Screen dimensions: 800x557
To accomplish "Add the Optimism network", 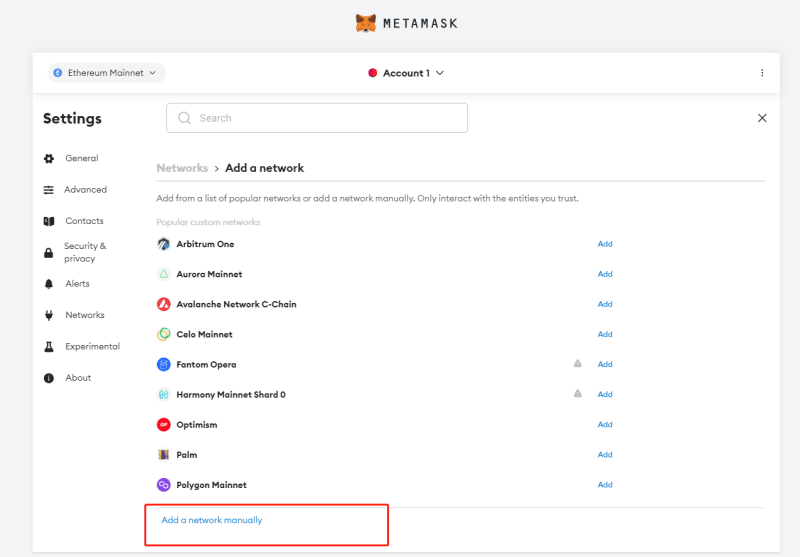I will [605, 424].
